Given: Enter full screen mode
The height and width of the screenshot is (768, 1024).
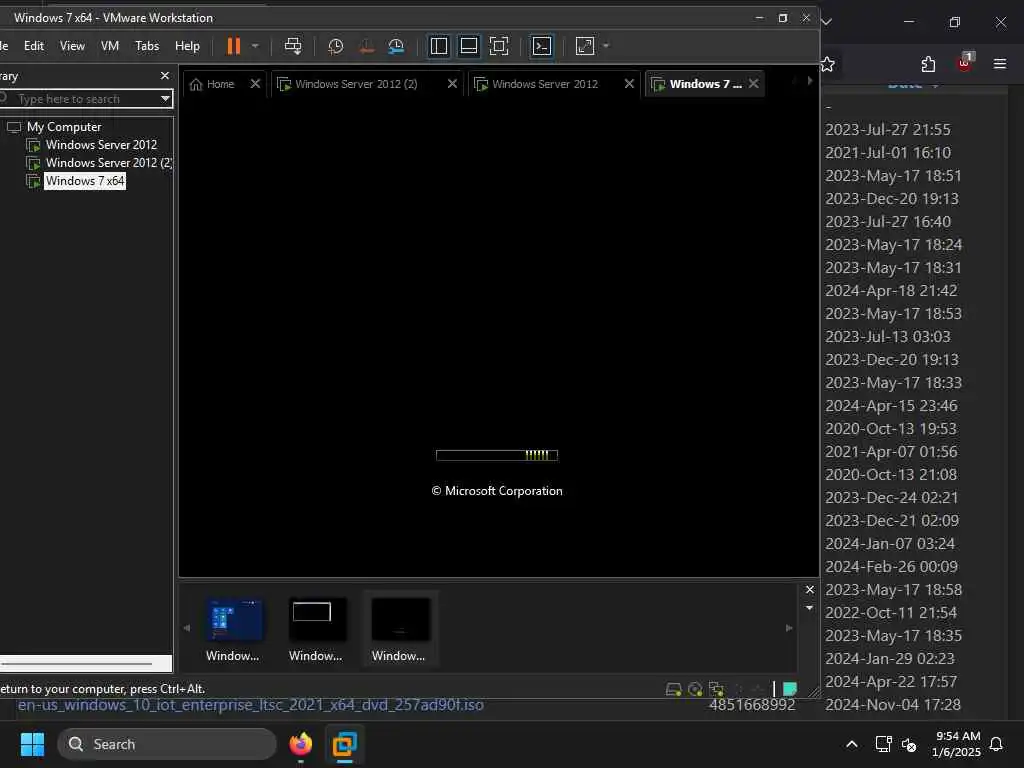Looking at the screenshot, I should tap(499, 46).
